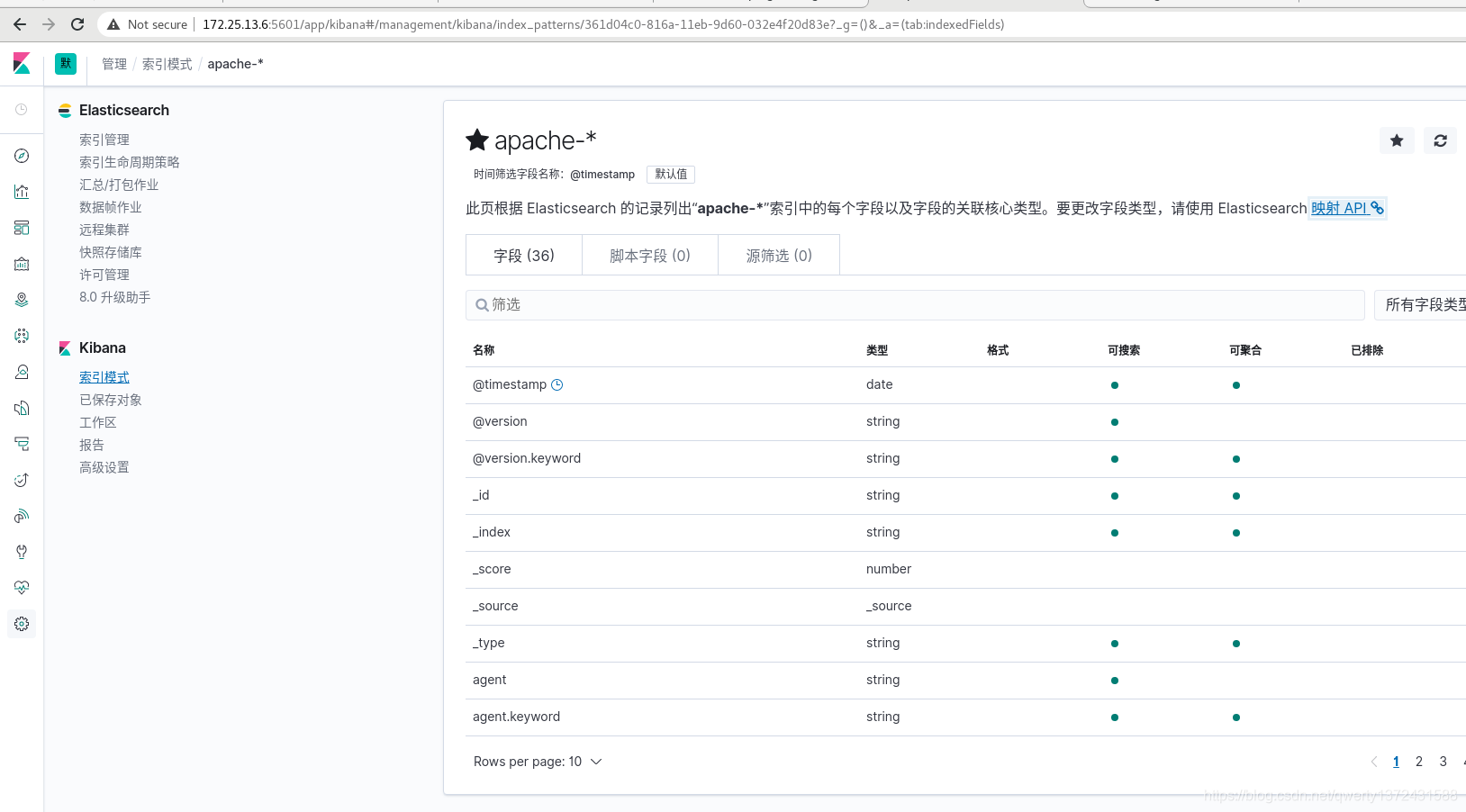Click the browser forward arrow

click(49, 24)
